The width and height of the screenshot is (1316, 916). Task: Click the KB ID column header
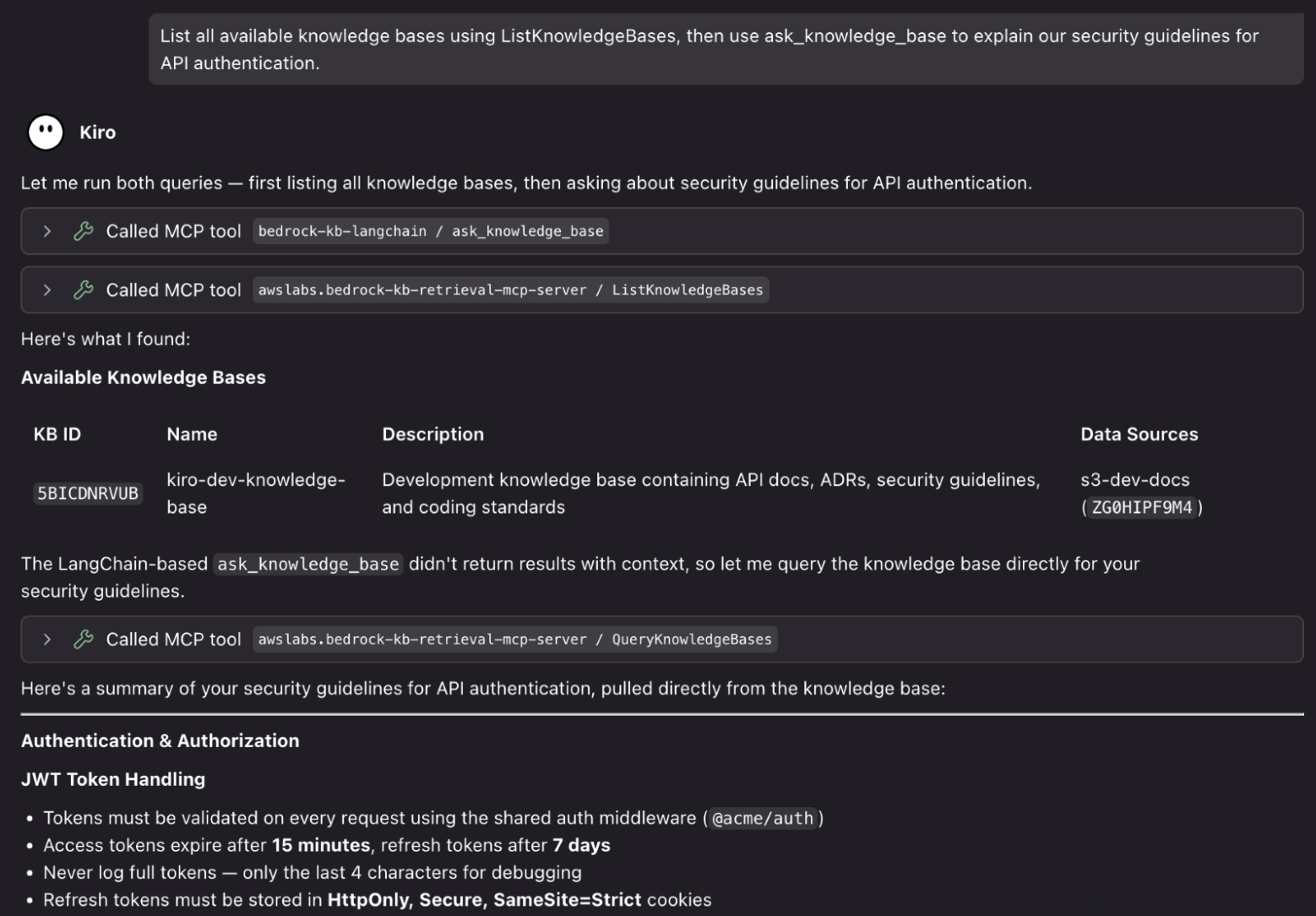pyautogui.click(x=57, y=434)
